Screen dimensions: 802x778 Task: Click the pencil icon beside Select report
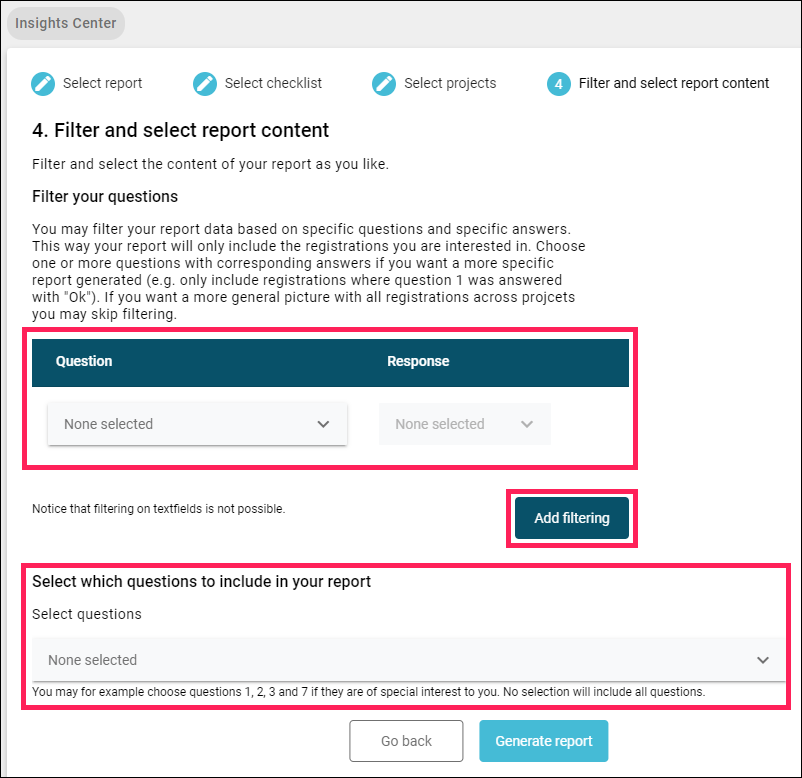click(x=43, y=83)
